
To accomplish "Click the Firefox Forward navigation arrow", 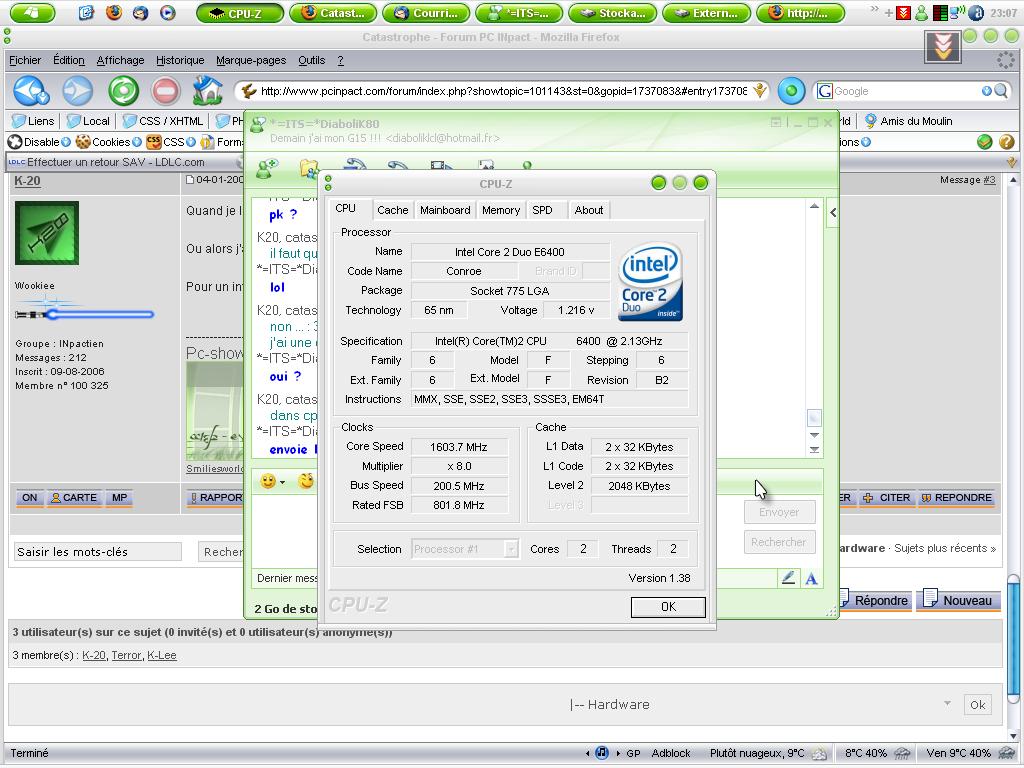I will point(78,91).
